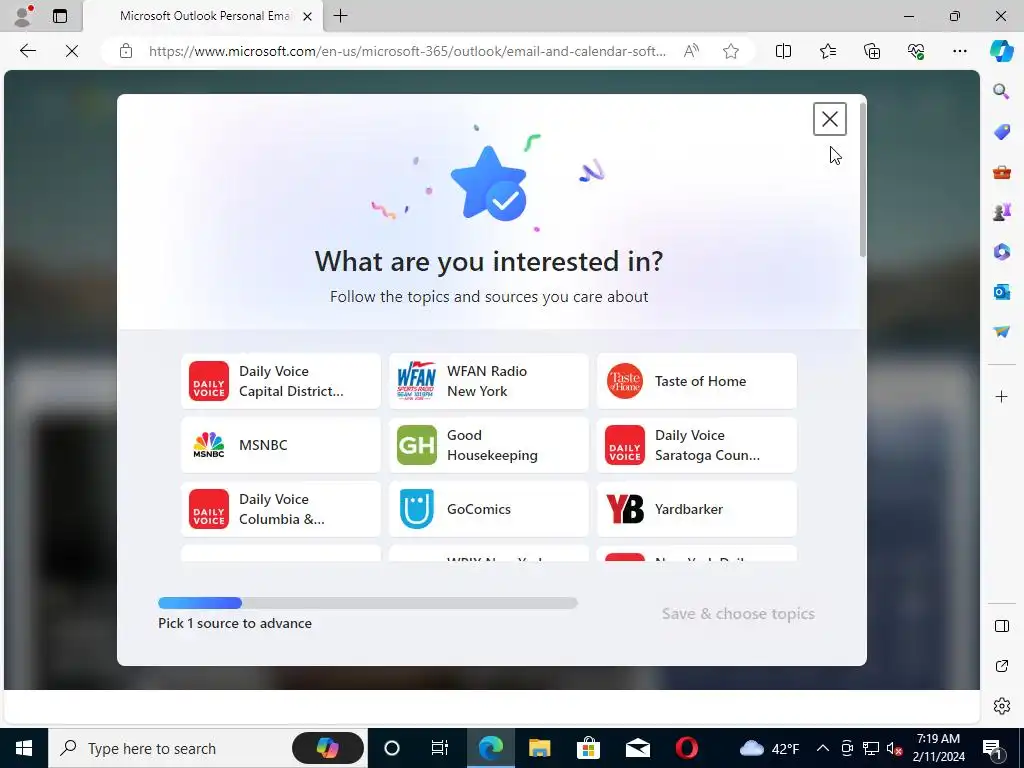The width and height of the screenshot is (1024, 768).
Task: Follow the Yardbarker source
Action: (697, 509)
